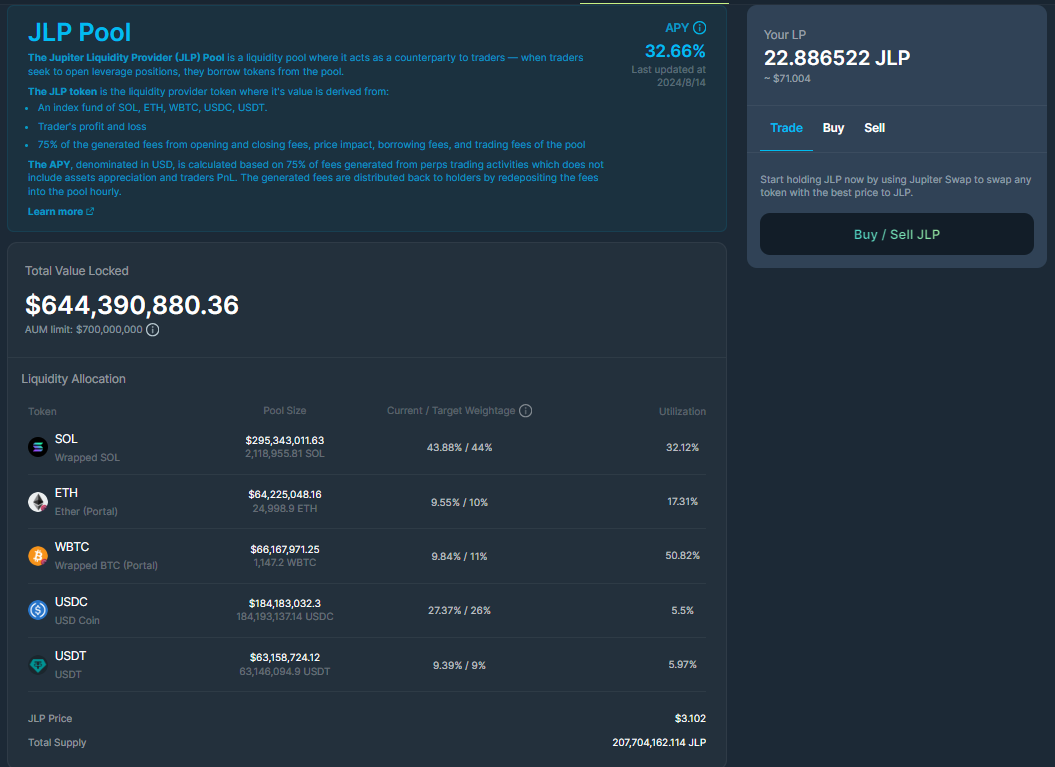The width and height of the screenshot is (1055, 767).
Task: Click the Utilization column header
Action: 682,411
